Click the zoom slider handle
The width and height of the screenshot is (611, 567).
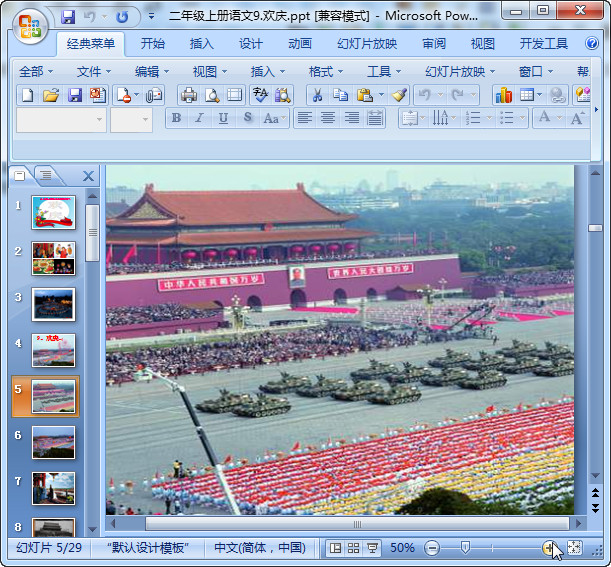click(464, 548)
